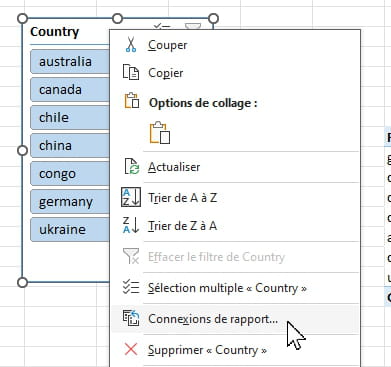
Task: Click the paste clipboard icon under Options de collage
Action: 160,133
